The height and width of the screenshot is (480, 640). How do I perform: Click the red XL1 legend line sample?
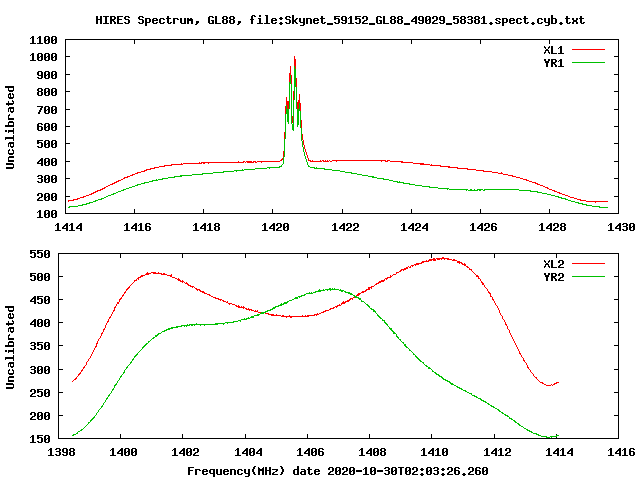click(588, 50)
